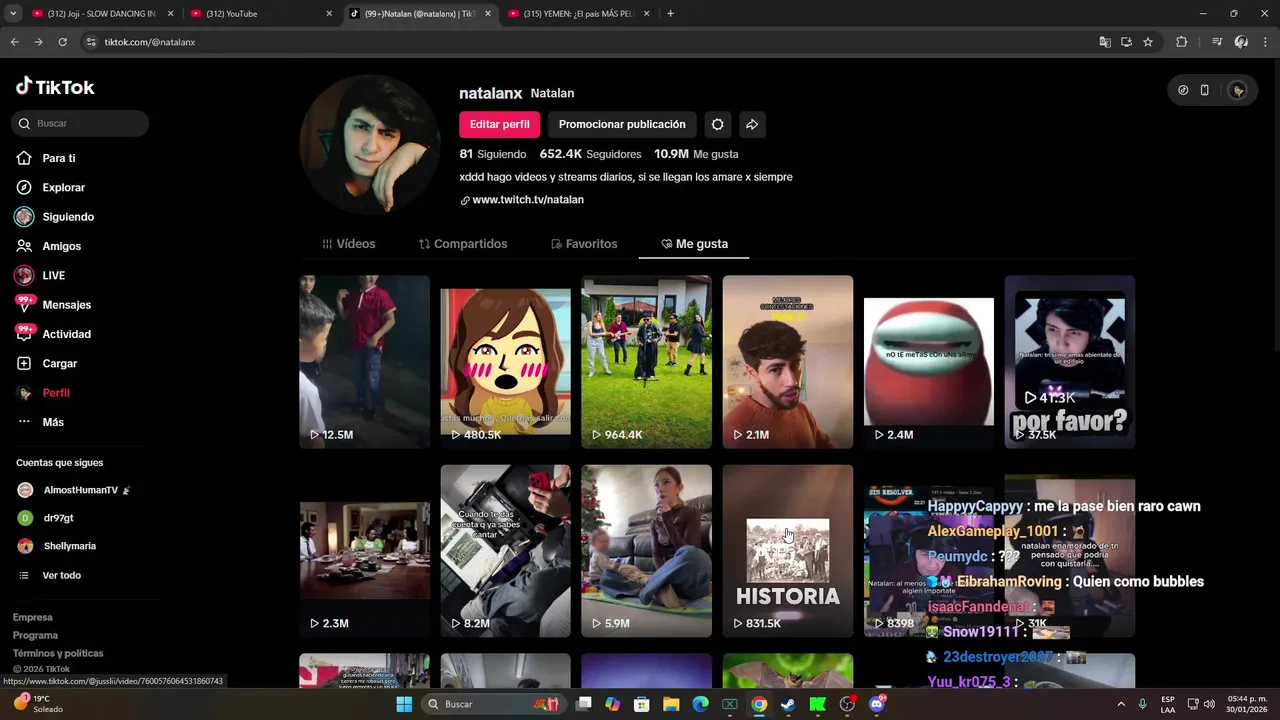Click the taskbar microphone tray icon

coord(1142,704)
